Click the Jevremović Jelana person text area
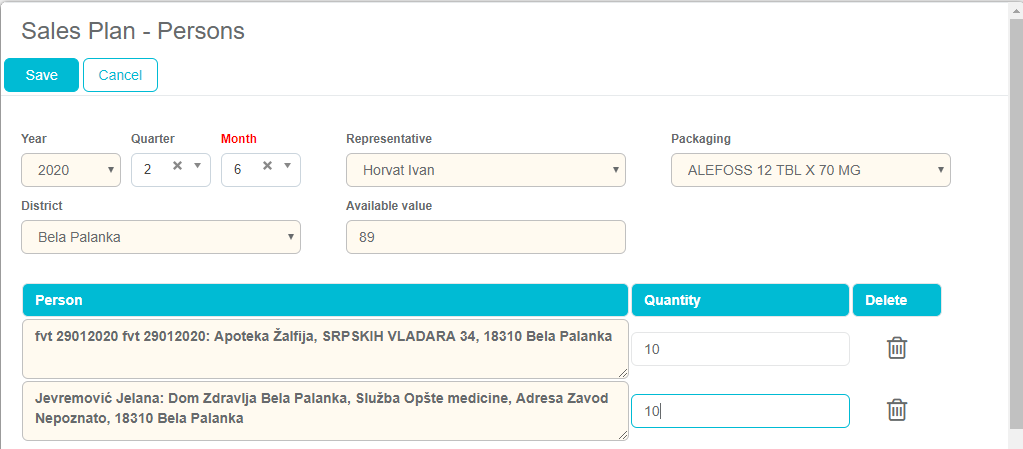This screenshot has width=1023, height=449. tap(324, 410)
